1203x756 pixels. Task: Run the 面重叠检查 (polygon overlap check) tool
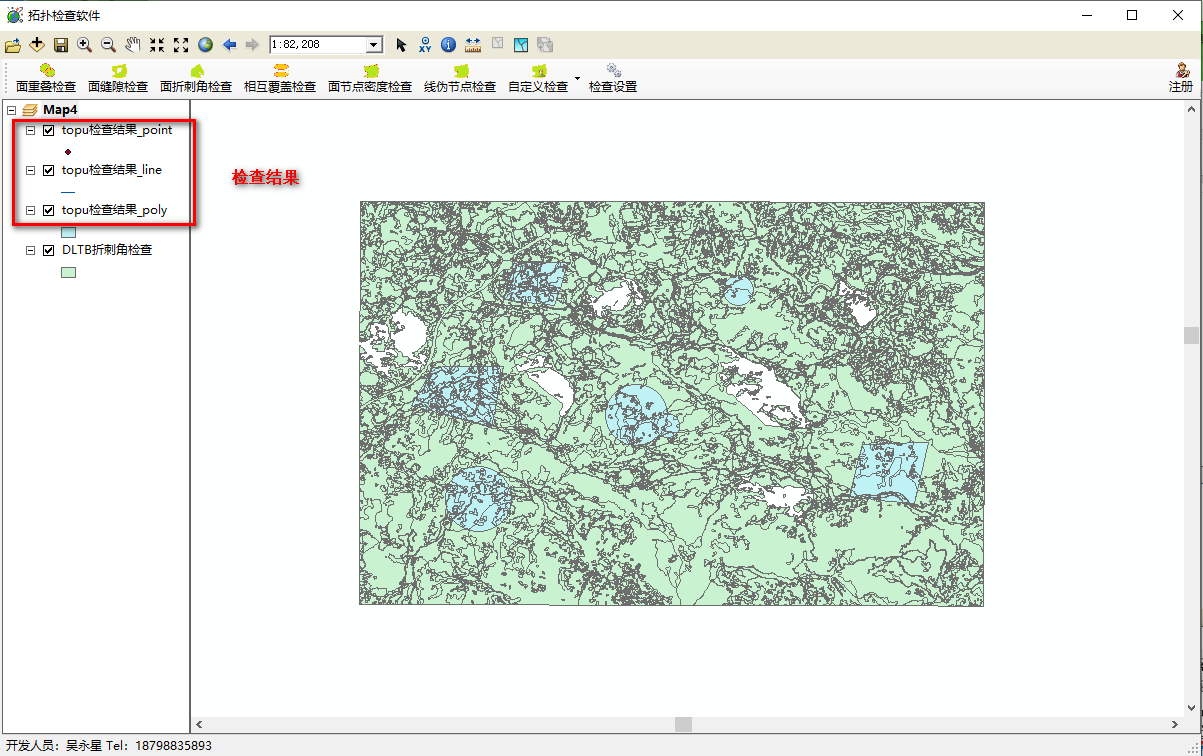click(x=45, y=76)
